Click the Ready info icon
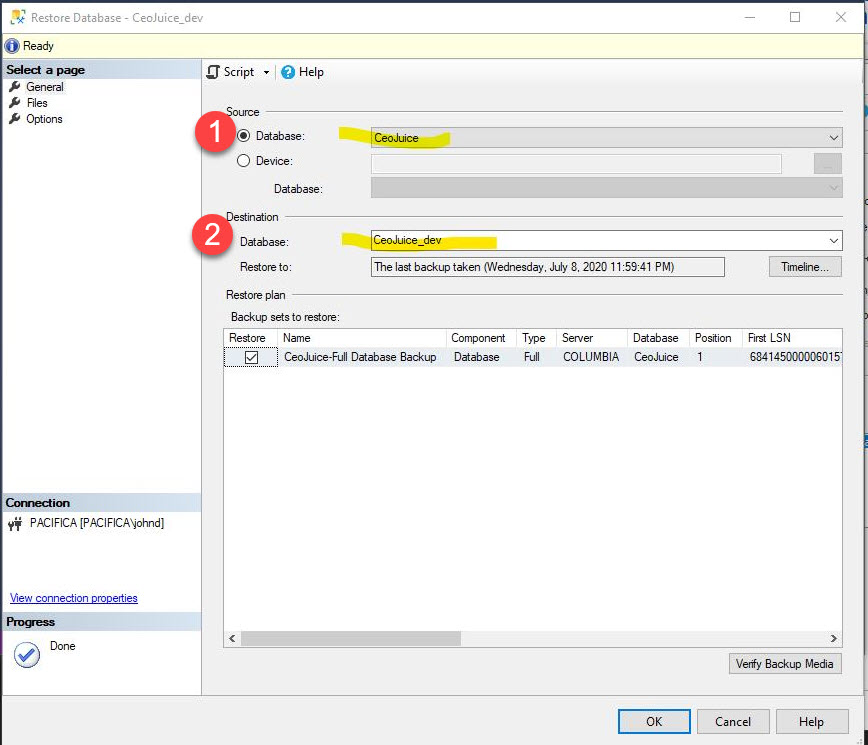Image resolution: width=868 pixels, height=745 pixels. point(12,46)
